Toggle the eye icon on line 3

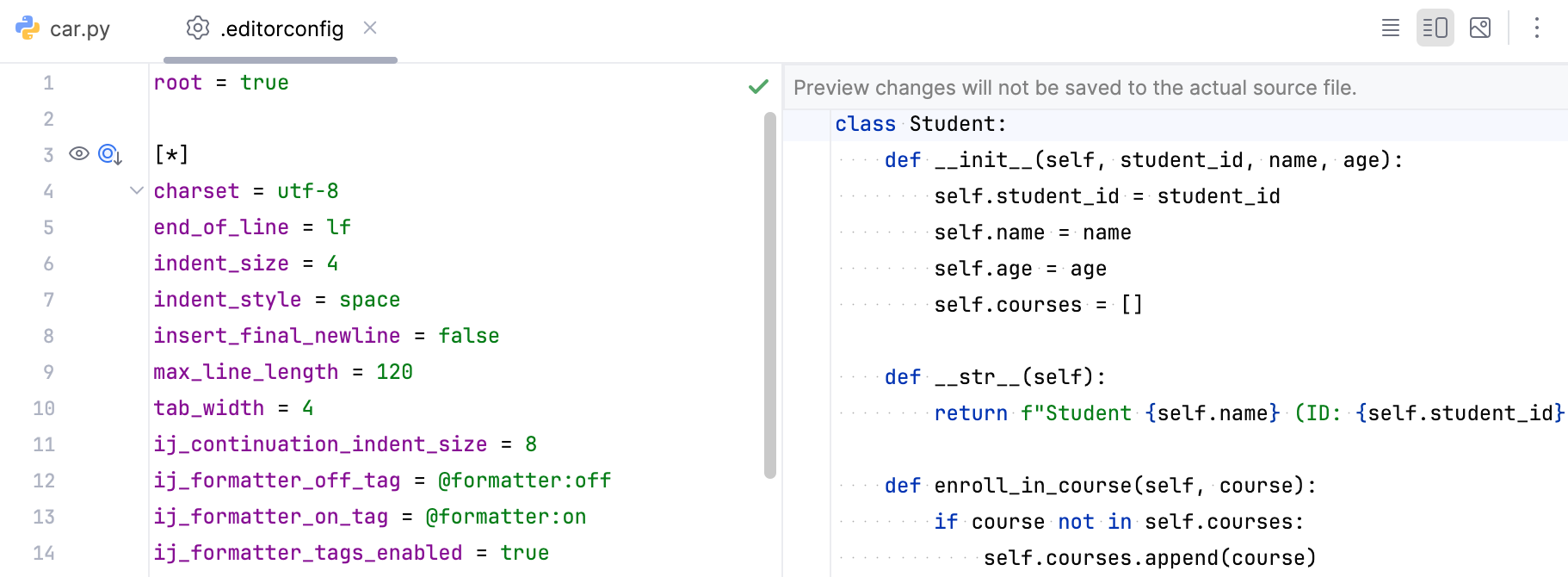coord(79,154)
